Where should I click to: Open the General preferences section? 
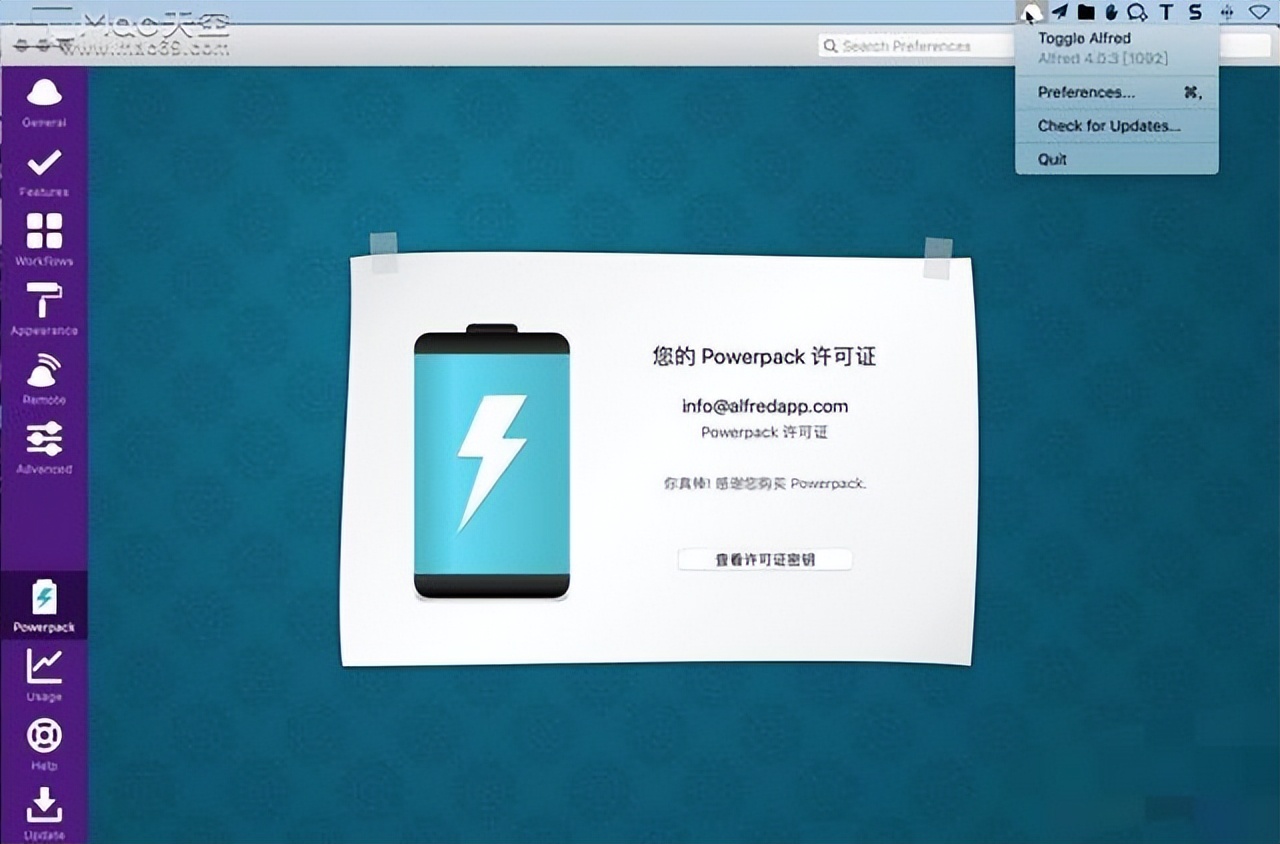[44, 103]
